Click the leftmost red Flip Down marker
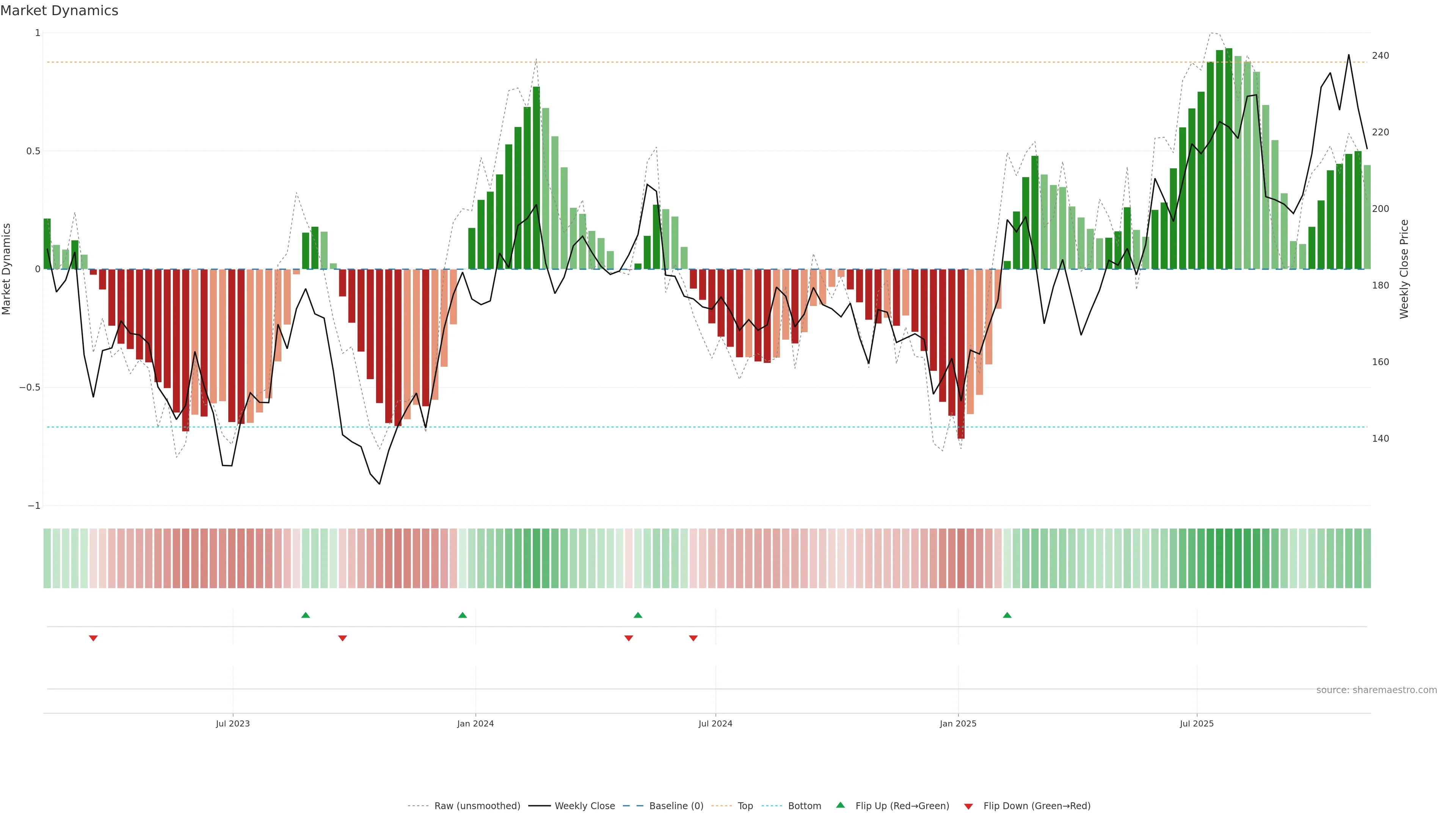The height and width of the screenshot is (819, 1456). click(93, 638)
